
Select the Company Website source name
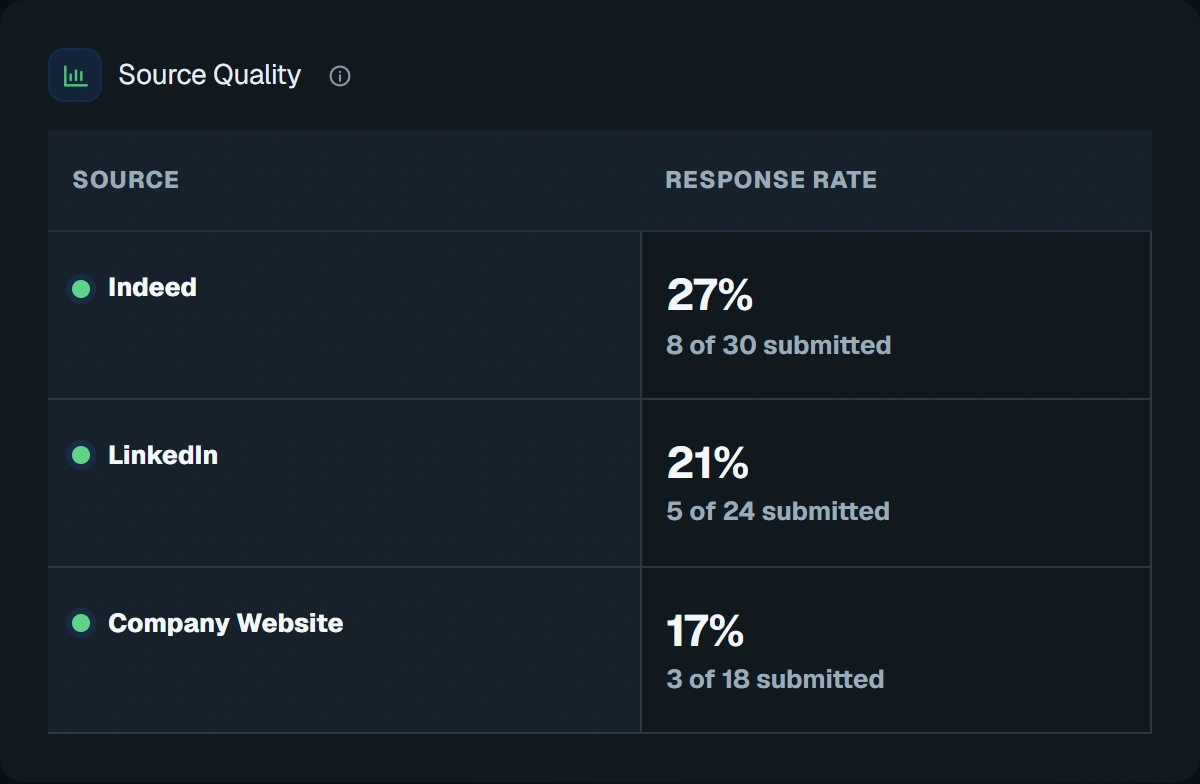tap(226, 623)
